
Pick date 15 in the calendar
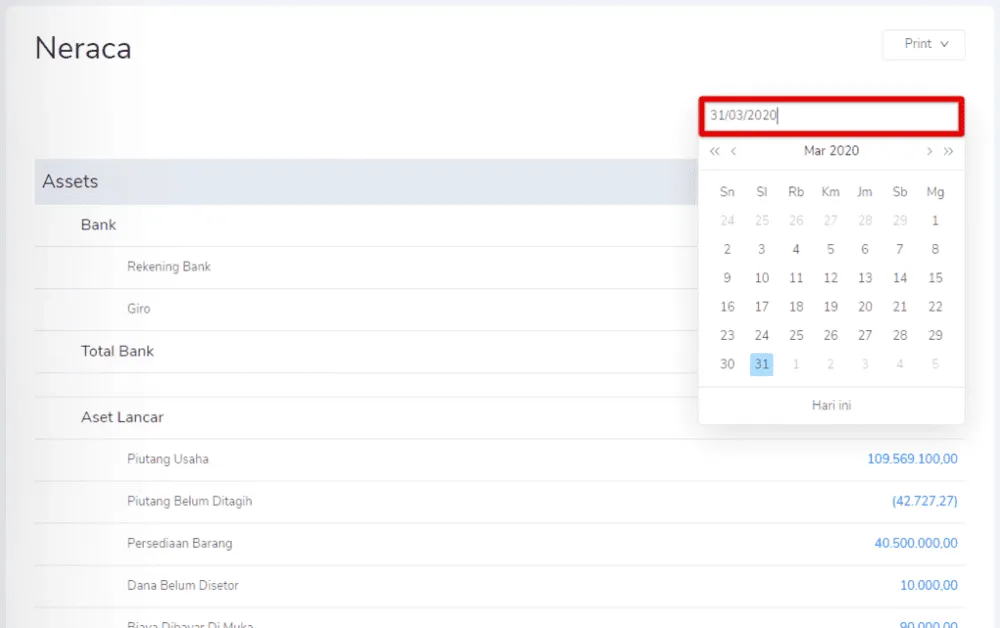935,278
